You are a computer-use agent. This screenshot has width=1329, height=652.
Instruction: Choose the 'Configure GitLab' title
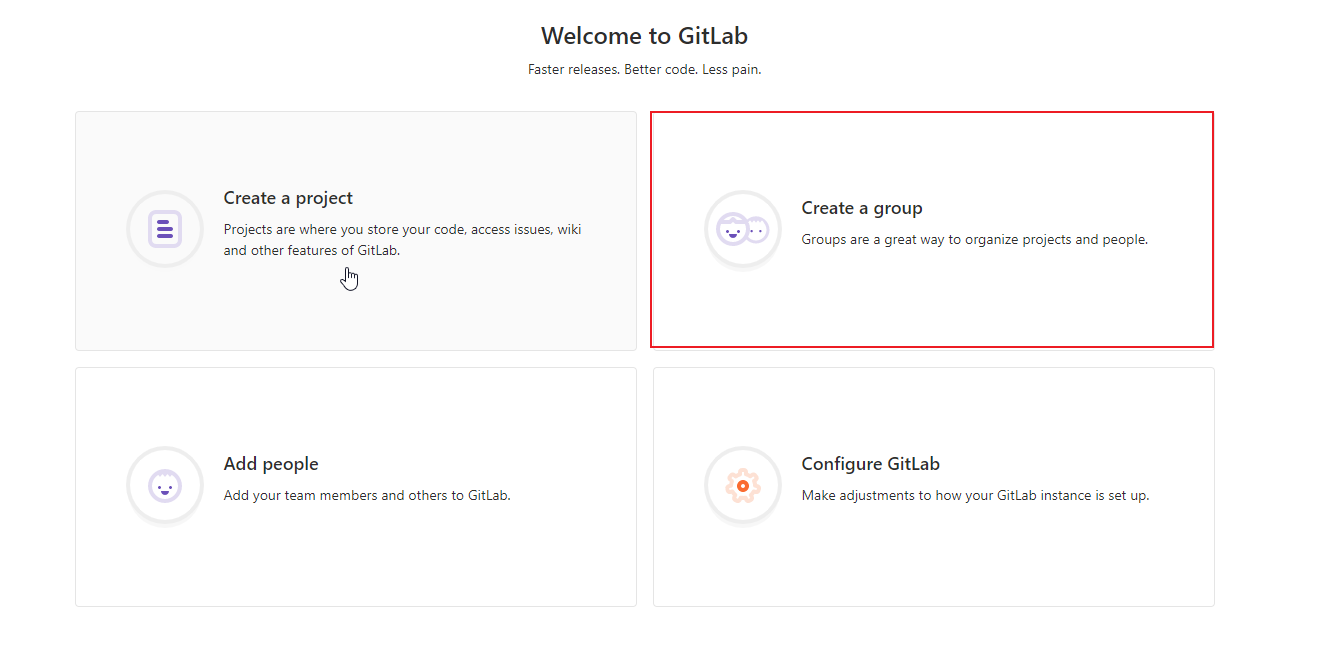pyautogui.click(x=871, y=464)
